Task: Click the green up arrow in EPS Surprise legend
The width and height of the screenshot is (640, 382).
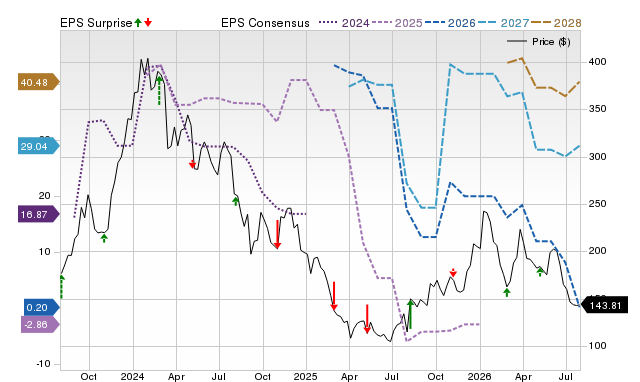Action: point(138,22)
